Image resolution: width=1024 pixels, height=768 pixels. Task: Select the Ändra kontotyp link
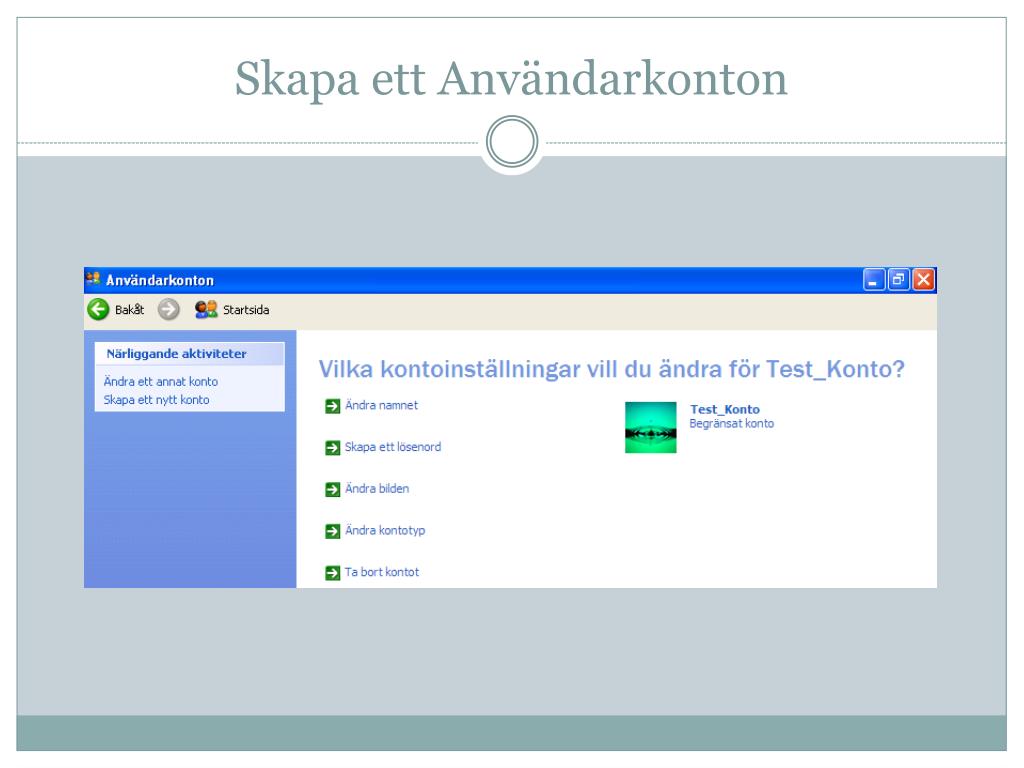tap(385, 530)
